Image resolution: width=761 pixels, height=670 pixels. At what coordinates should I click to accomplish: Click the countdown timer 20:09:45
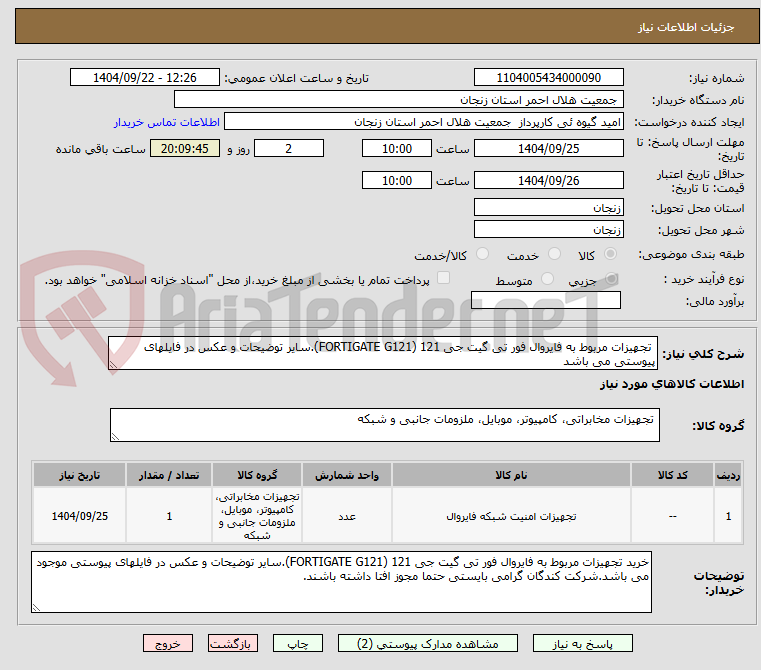pos(184,148)
